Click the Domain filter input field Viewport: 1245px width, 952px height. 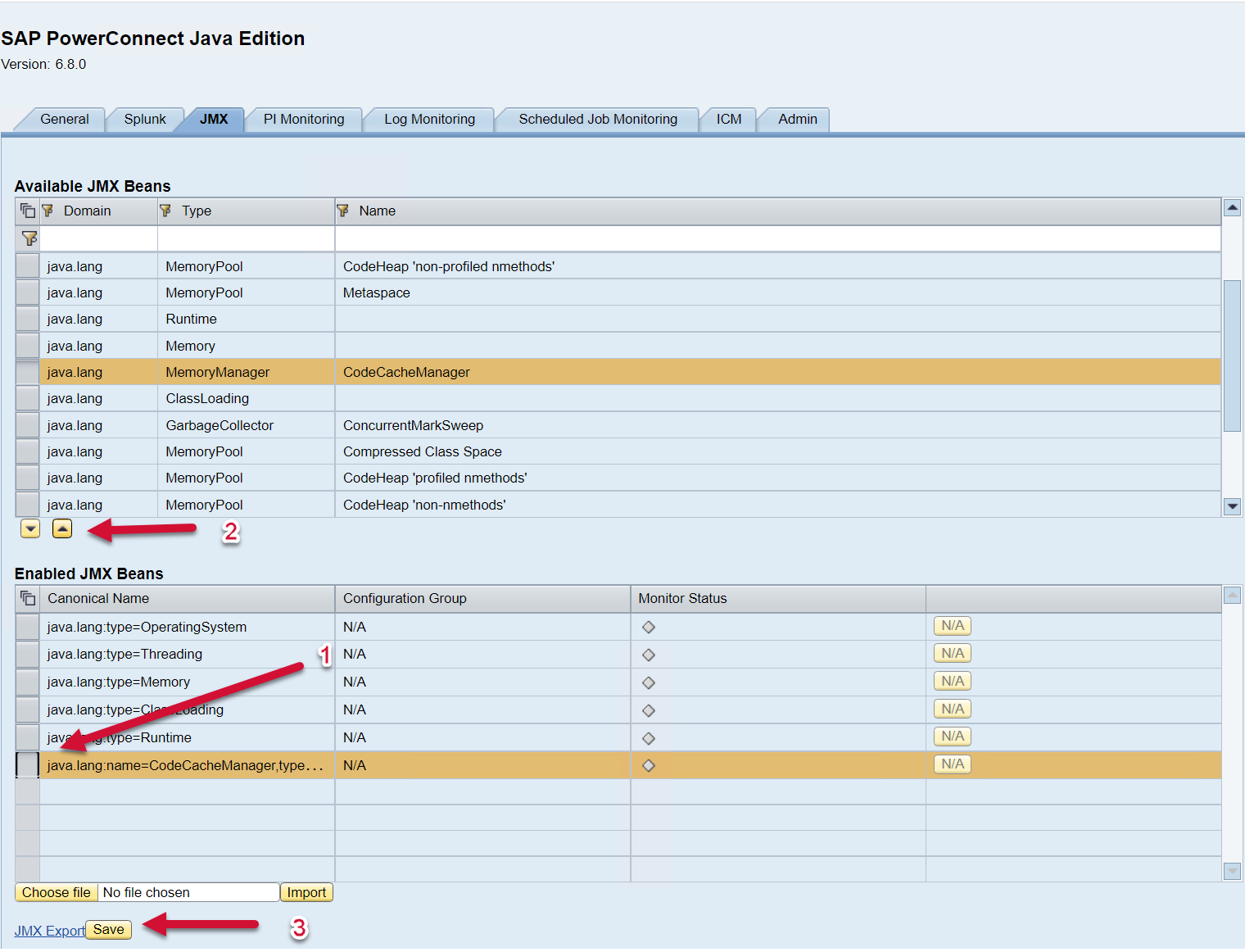pos(98,238)
